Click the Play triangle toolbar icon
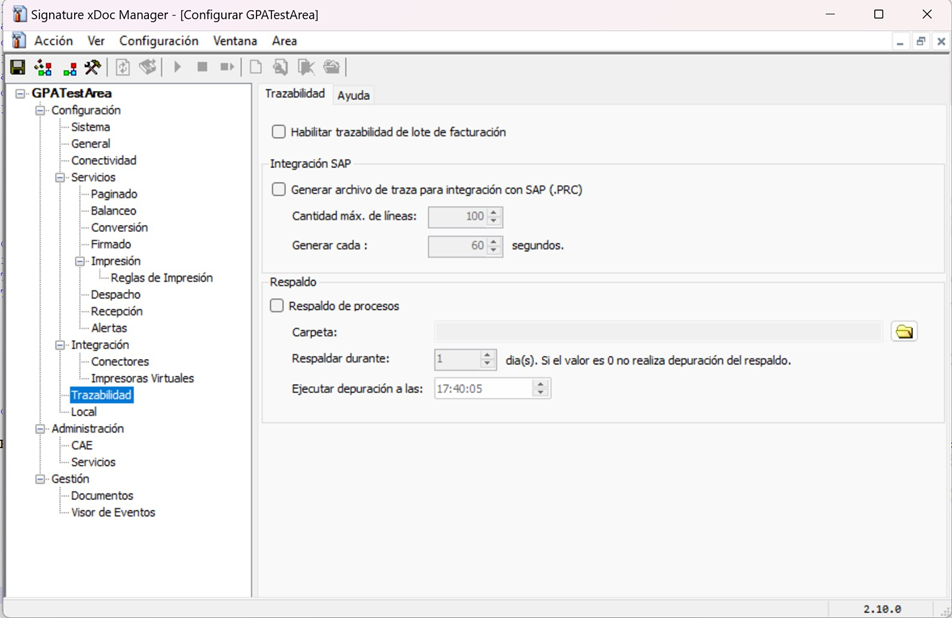The height and width of the screenshot is (618, 952). pos(177,67)
